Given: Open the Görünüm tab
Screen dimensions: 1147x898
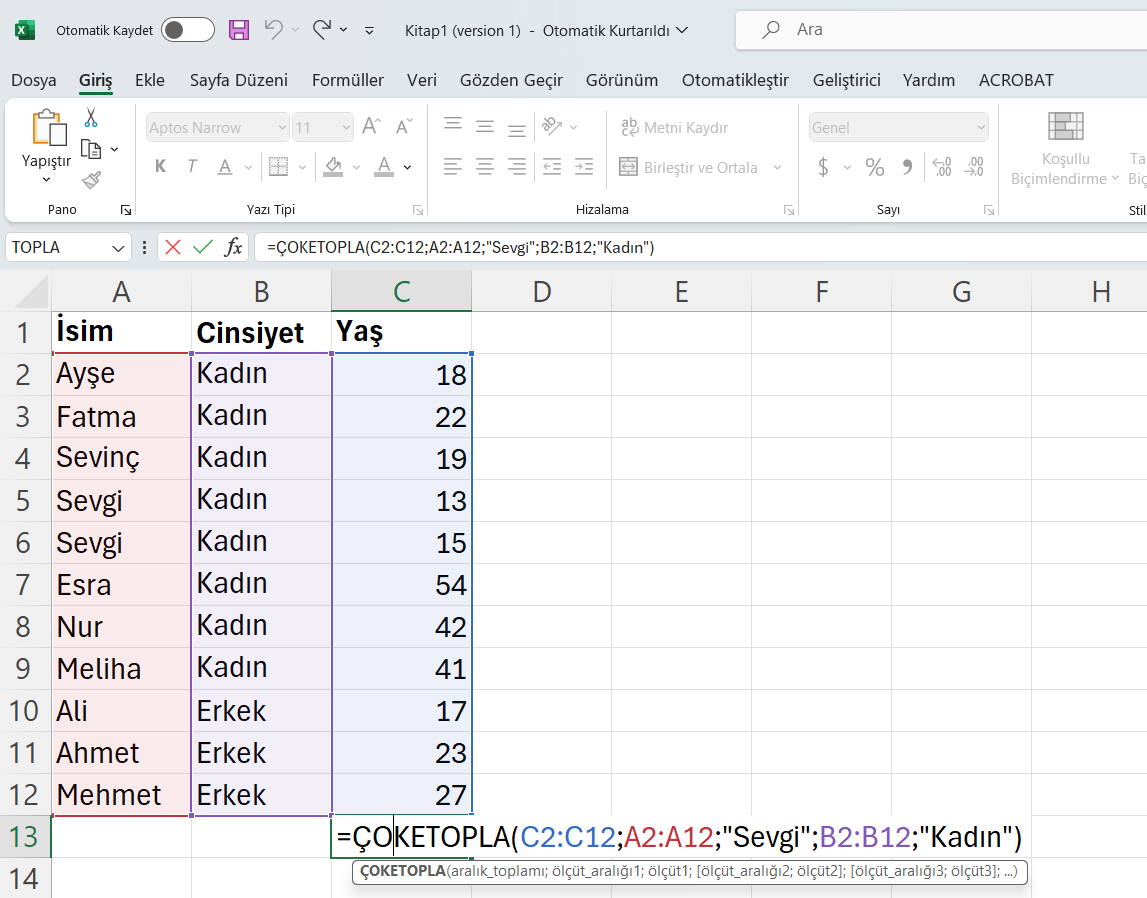Looking at the screenshot, I should tap(622, 80).
